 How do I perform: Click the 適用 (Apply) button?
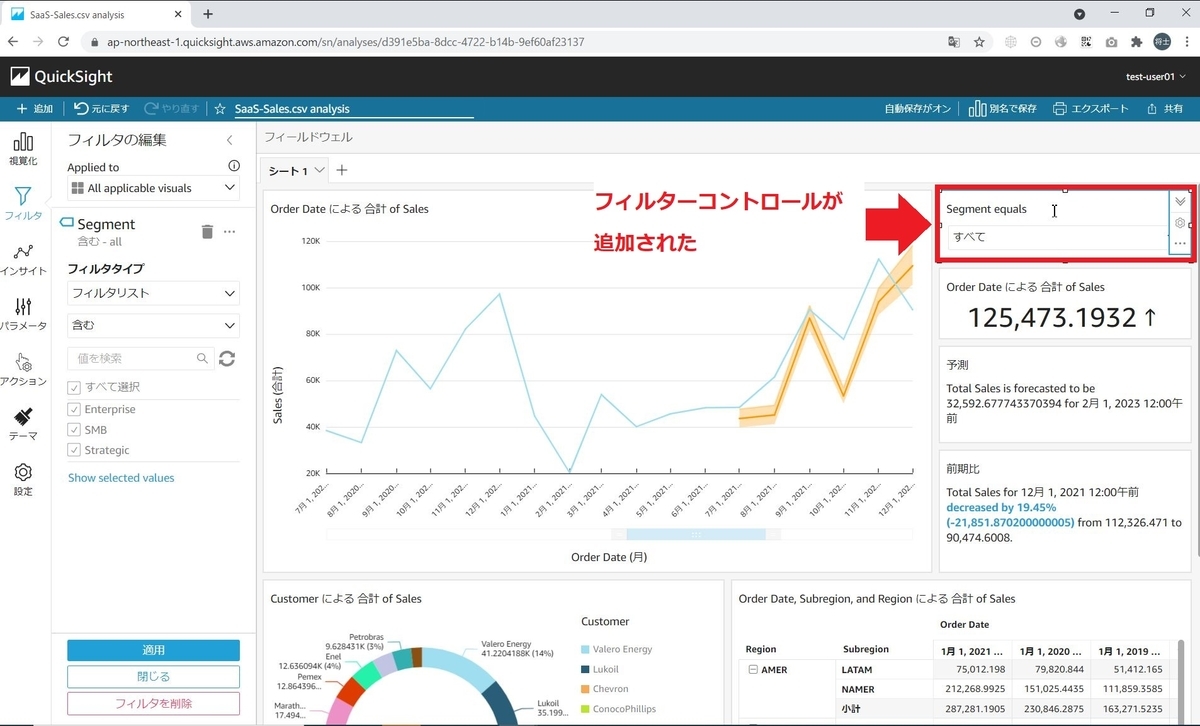pos(152,650)
